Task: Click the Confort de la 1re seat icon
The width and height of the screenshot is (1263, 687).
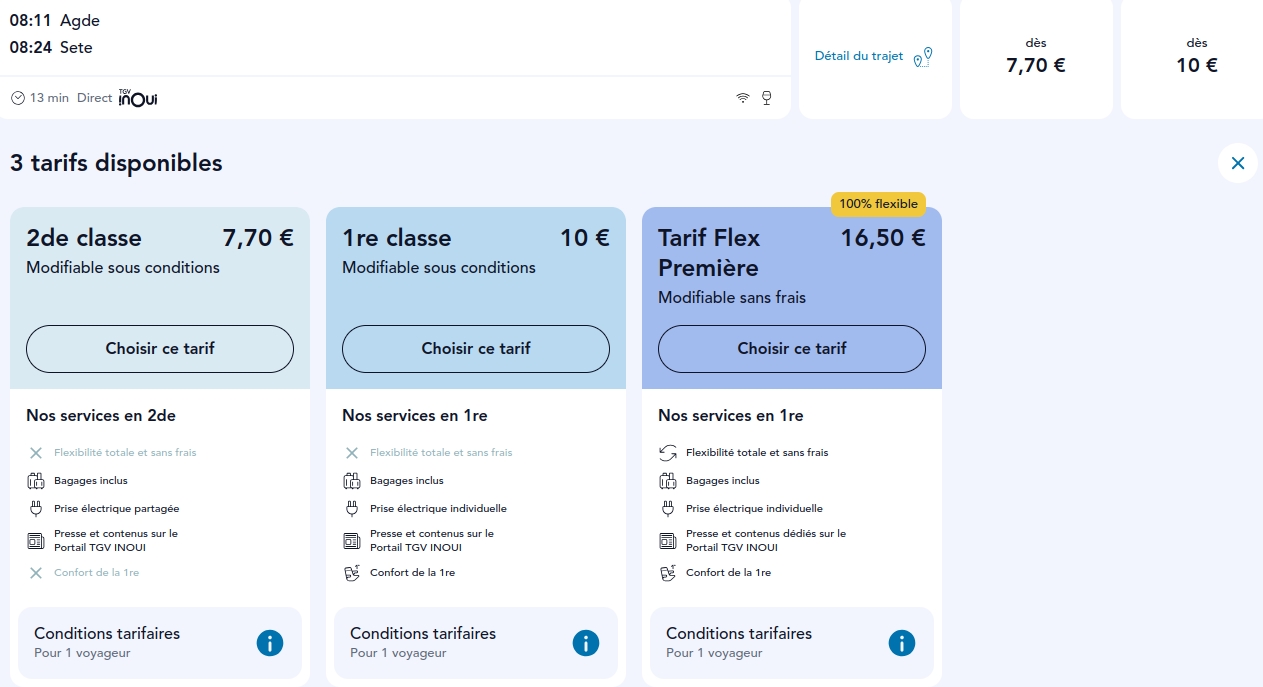Action: [352, 572]
